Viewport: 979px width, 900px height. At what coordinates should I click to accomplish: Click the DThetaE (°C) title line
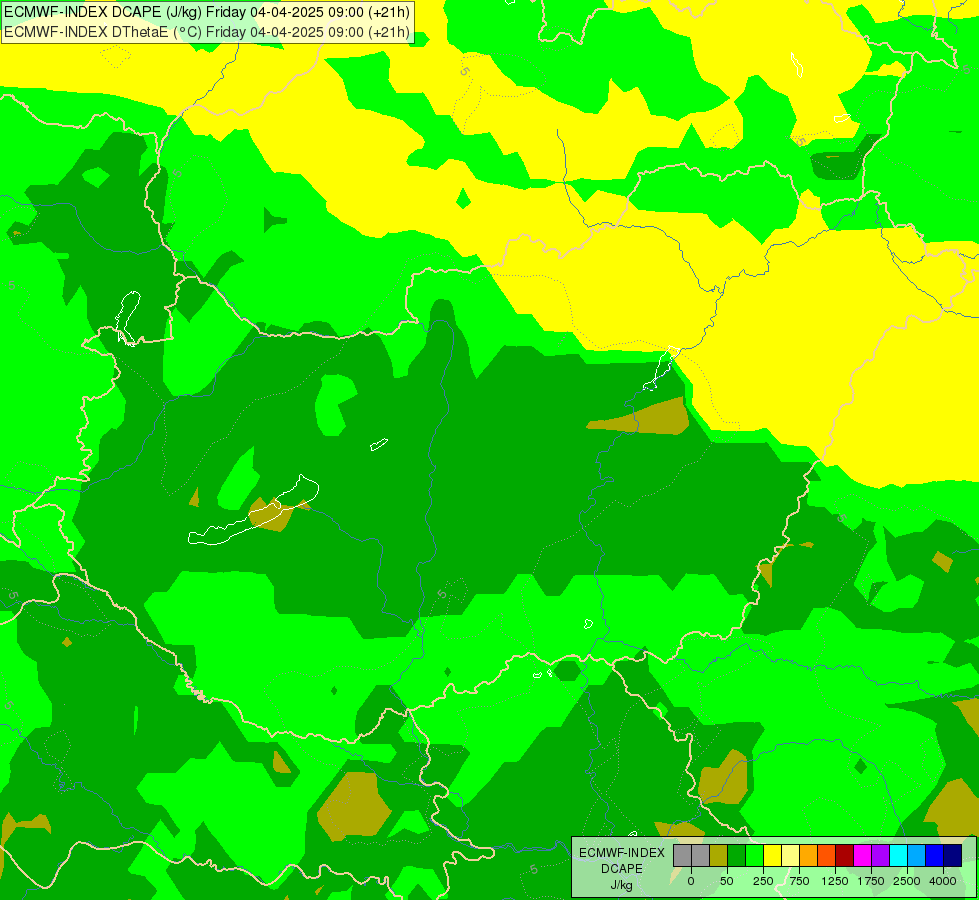point(207,32)
